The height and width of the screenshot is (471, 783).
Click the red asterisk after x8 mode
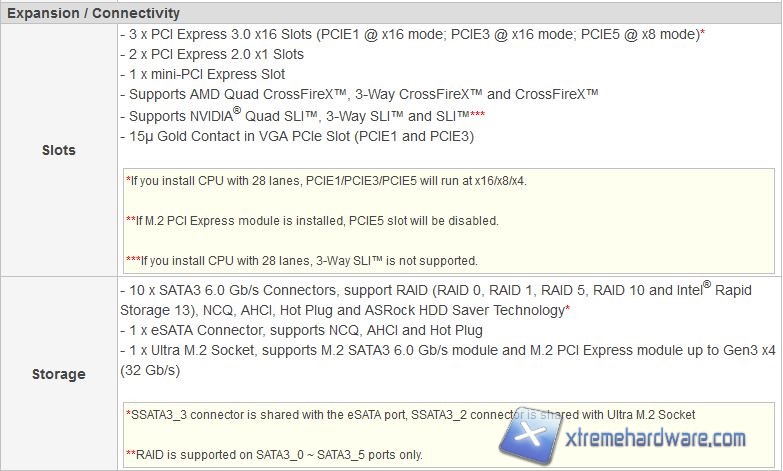click(703, 34)
